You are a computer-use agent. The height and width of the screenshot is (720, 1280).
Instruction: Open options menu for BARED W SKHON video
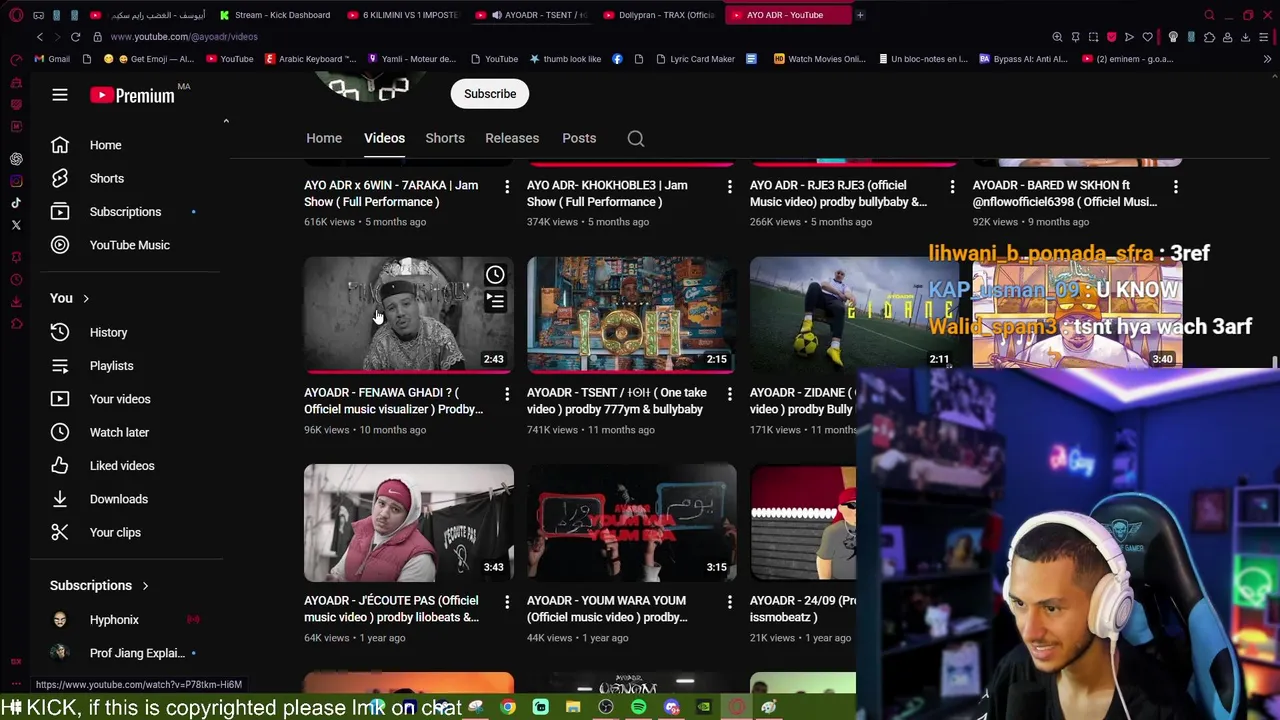[1176, 187]
